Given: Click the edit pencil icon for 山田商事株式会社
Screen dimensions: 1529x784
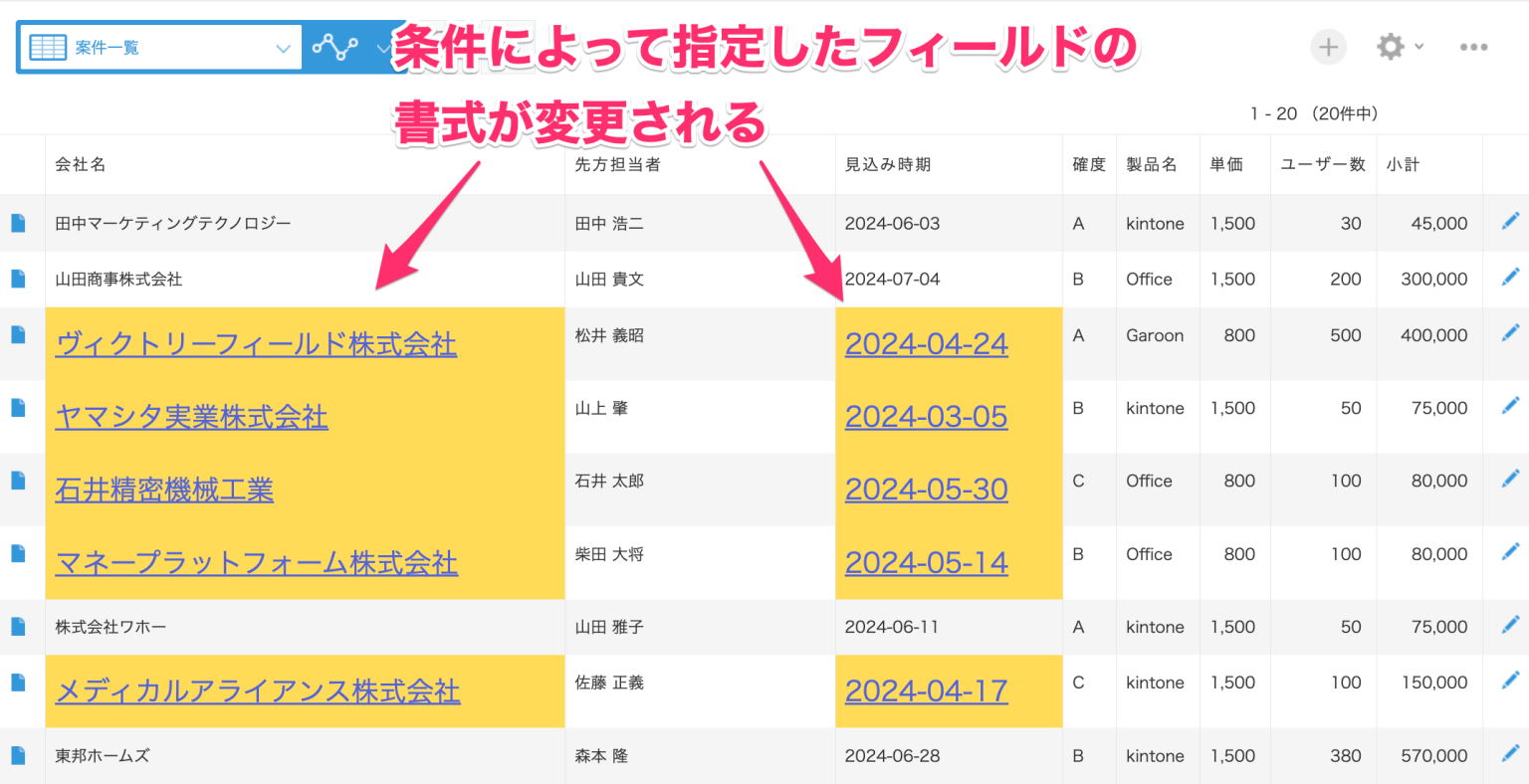Looking at the screenshot, I should click(x=1510, y=279).
